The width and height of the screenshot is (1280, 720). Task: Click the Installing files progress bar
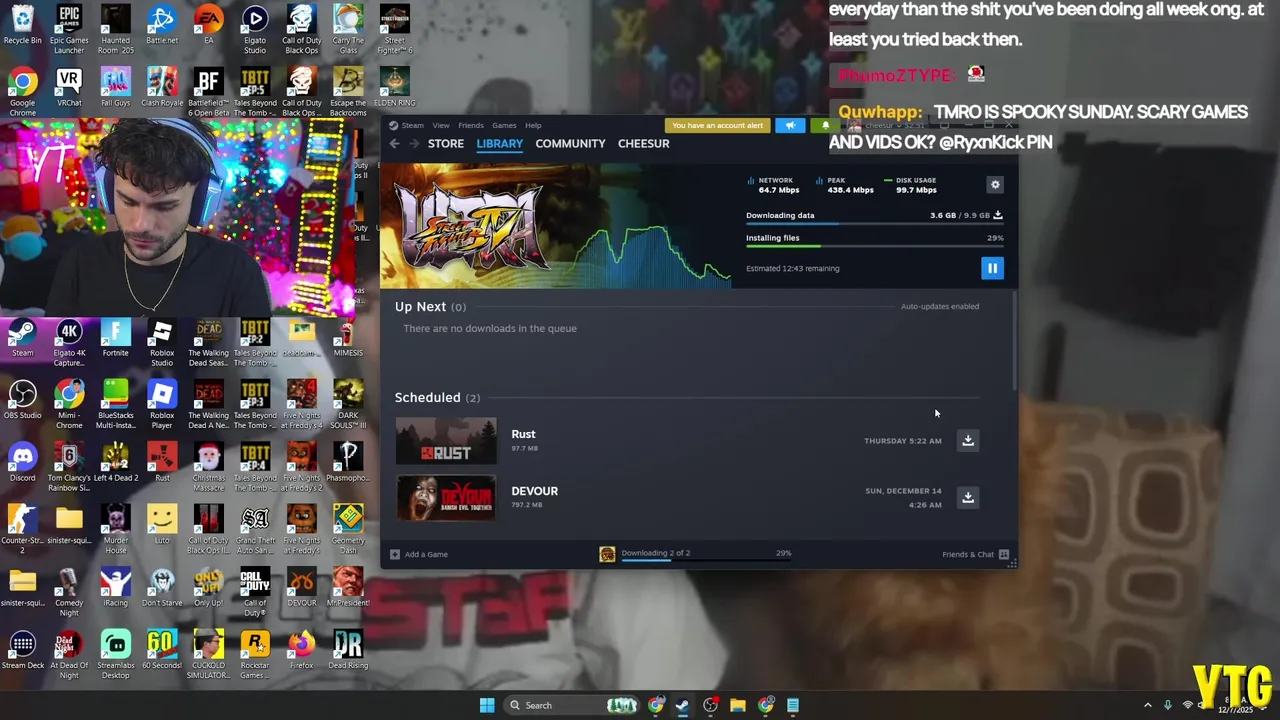coord(874,246)
